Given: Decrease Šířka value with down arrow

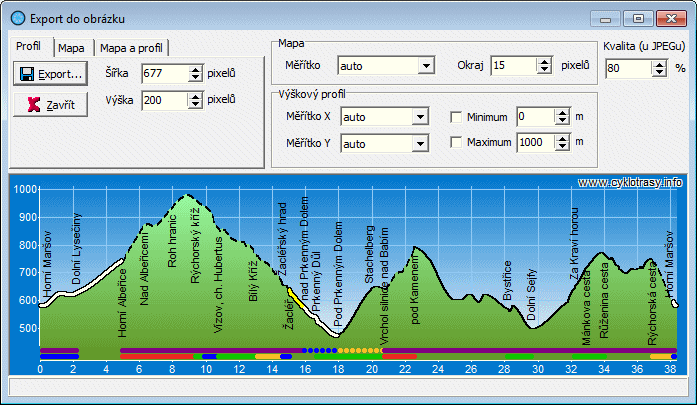Looking at the screenshot, I should (x=196, y=78).
